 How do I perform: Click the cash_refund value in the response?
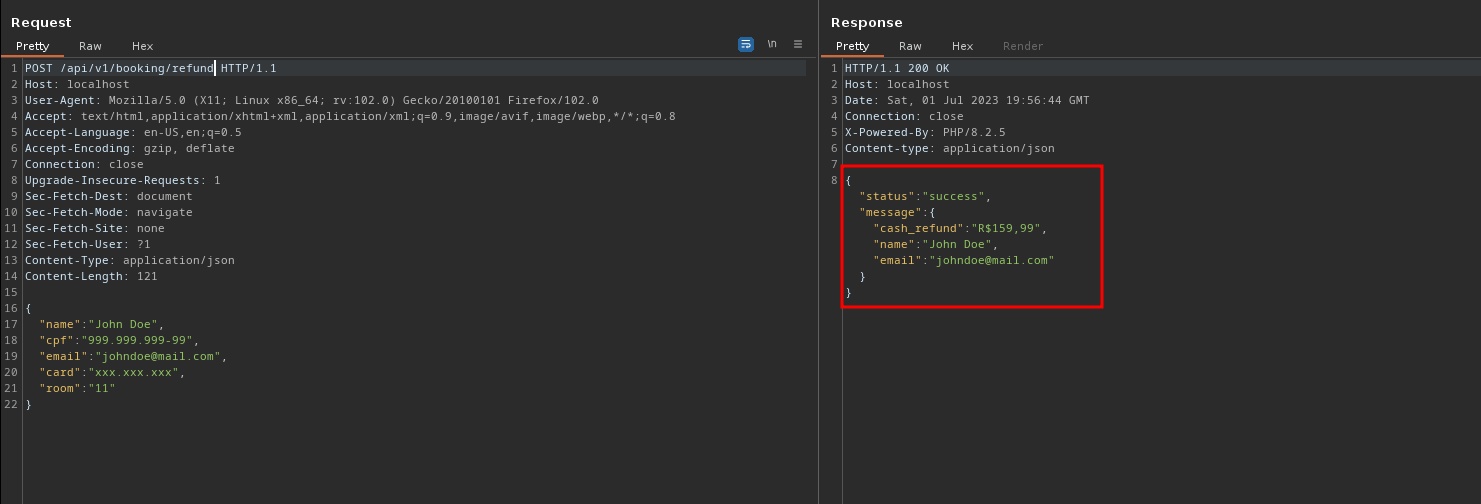click(1003, 228)
